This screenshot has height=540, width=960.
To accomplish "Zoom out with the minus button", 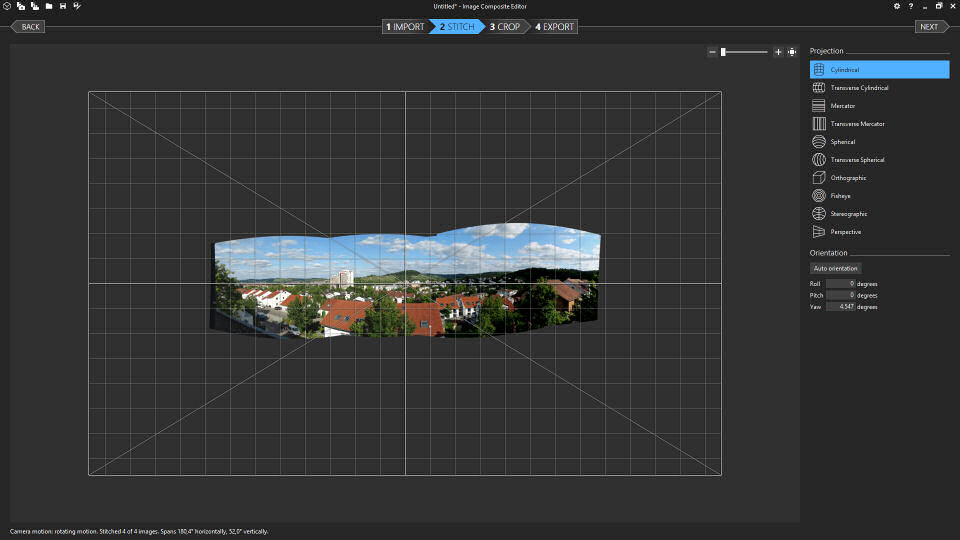I will (712, 52).
